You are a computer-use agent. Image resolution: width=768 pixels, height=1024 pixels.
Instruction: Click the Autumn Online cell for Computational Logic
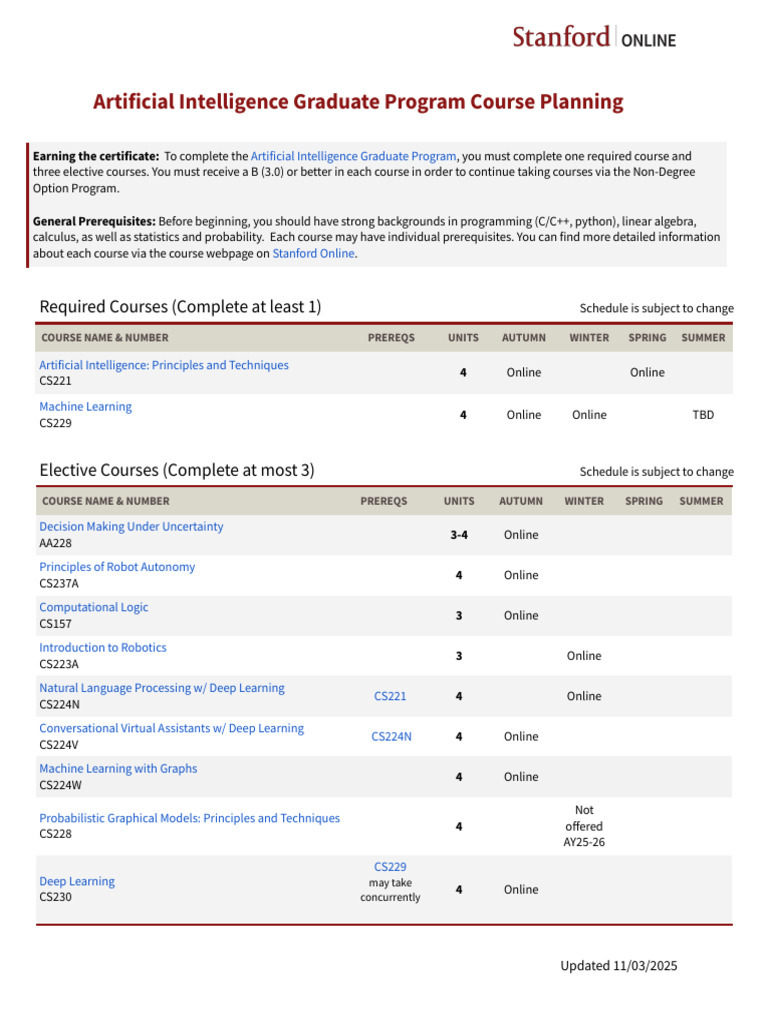point(521,616)
